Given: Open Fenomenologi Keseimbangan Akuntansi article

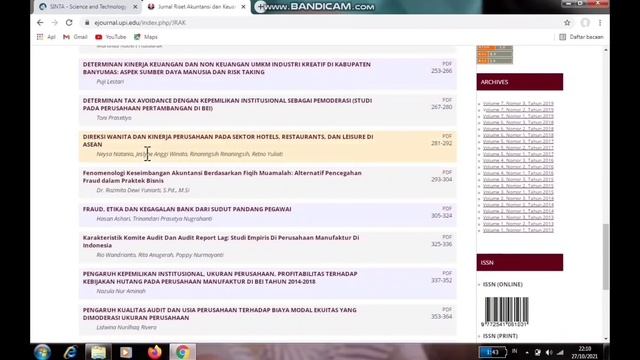Looking at the screenshot, I should coord(222,177).
